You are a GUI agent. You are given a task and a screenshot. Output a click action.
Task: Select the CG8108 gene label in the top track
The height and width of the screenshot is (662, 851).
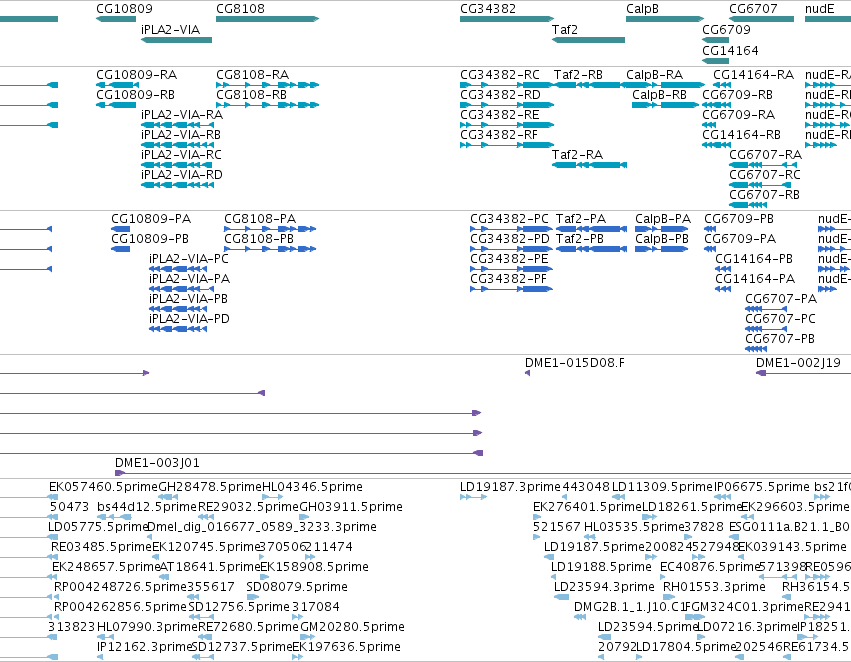coord(240,9)
